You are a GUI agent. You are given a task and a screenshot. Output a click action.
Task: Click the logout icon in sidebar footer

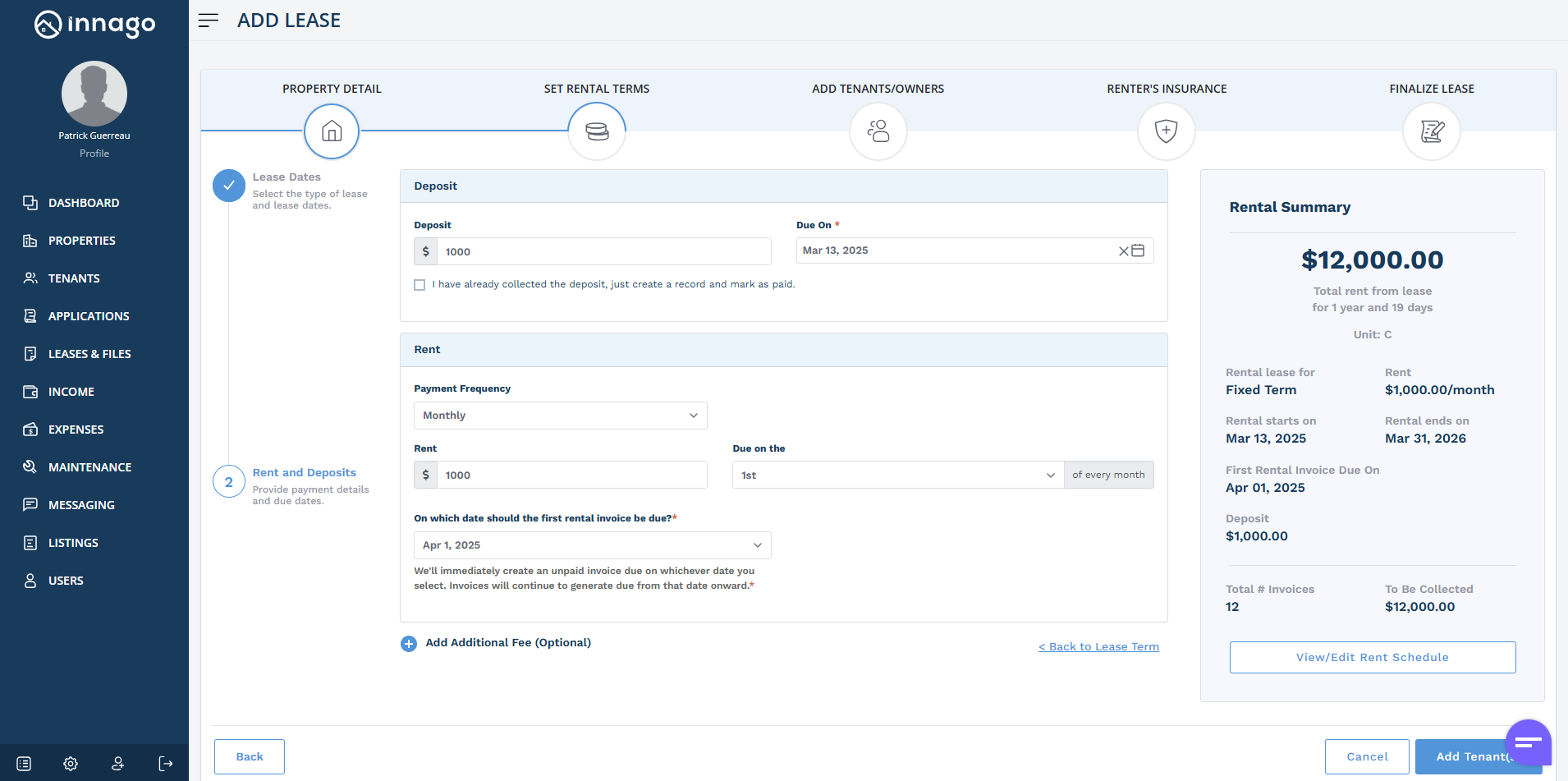[x=166, y=764]
